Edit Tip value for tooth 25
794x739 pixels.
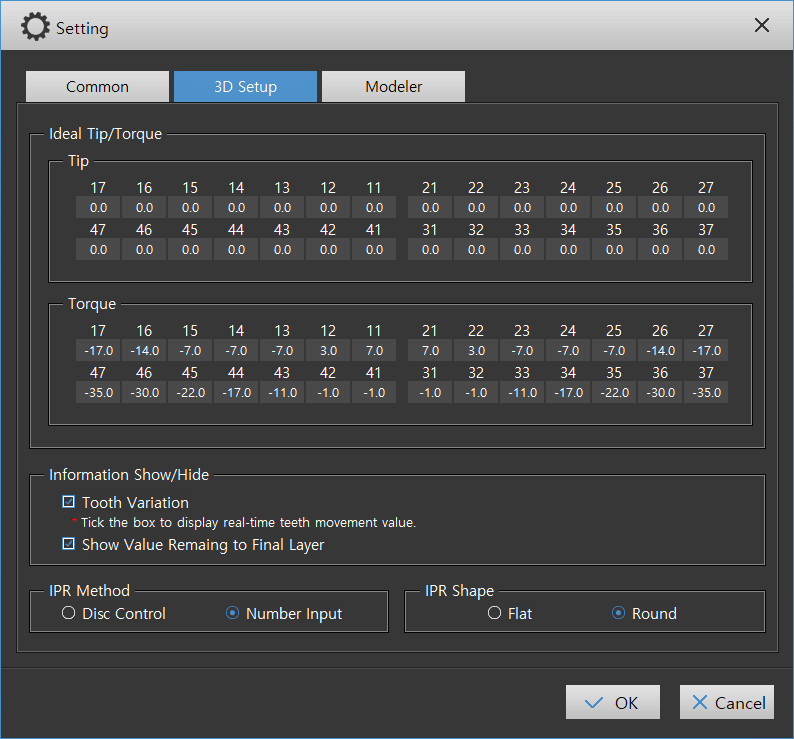[x=614, y=208]
